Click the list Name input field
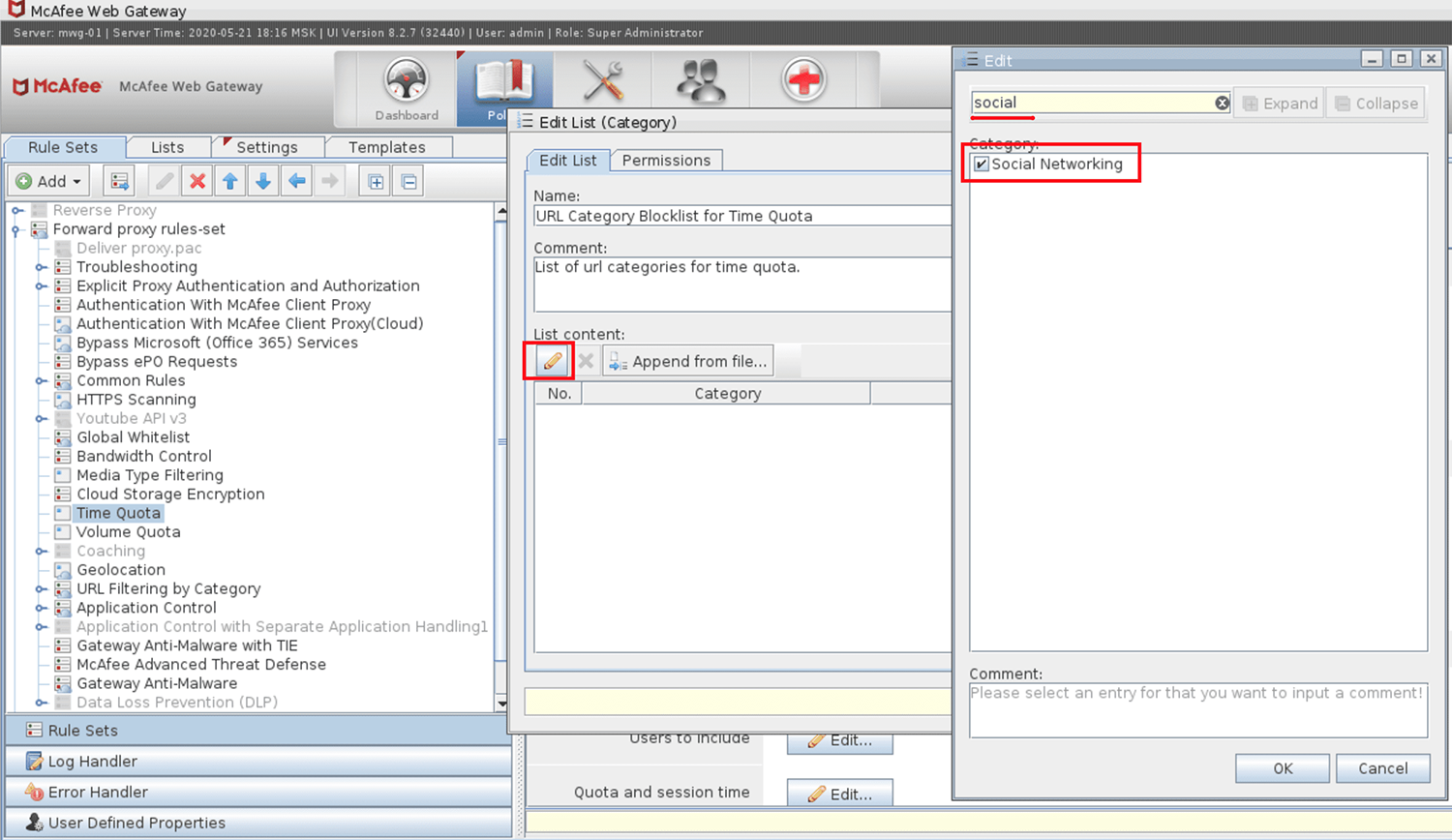Image resolution: width=1452 pixels, height=840 pixels. point(742,216)
